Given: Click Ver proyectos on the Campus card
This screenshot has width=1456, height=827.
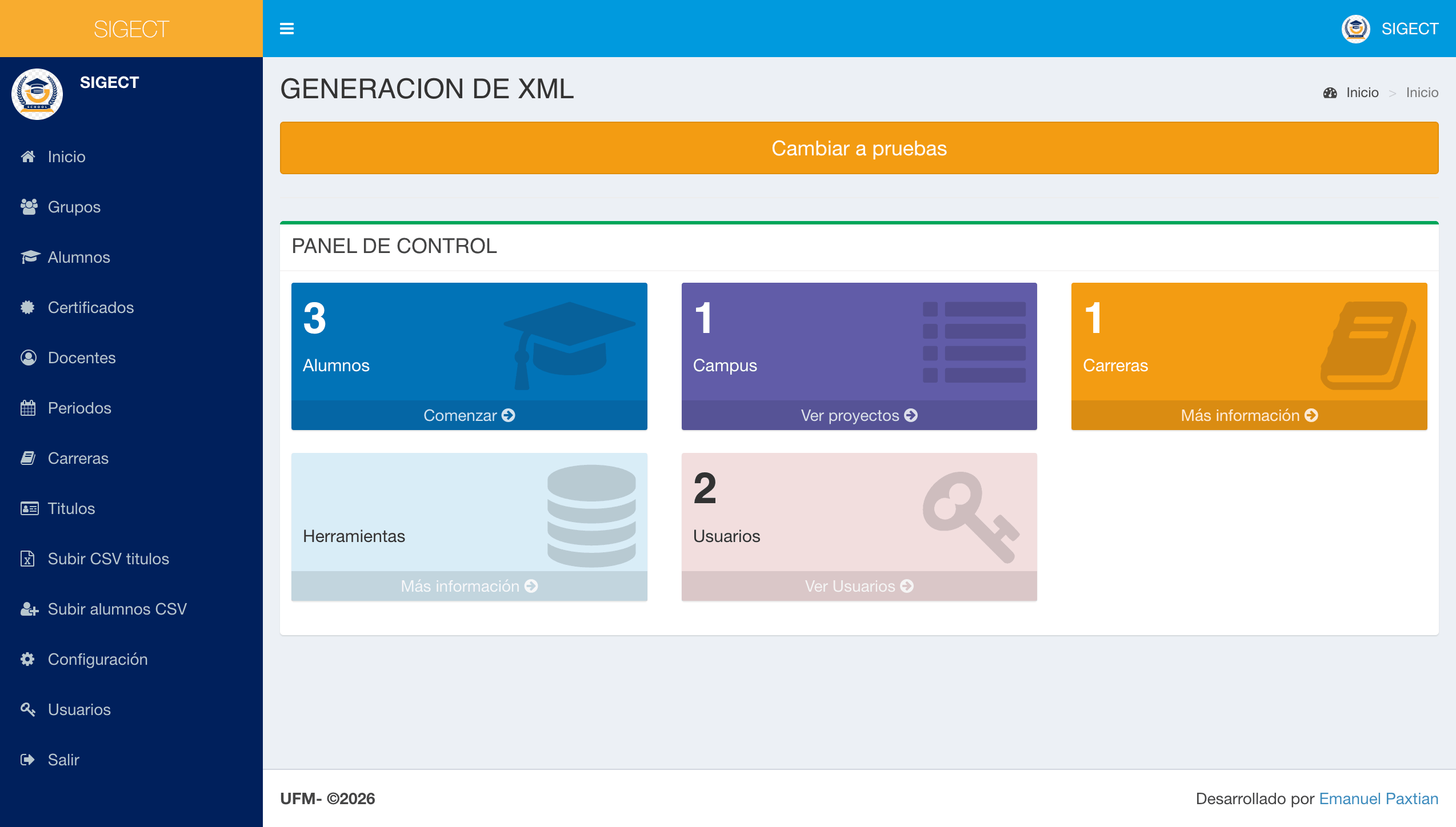Looking at the screenshot, I should pyautogui.click(x=858, y=415).
